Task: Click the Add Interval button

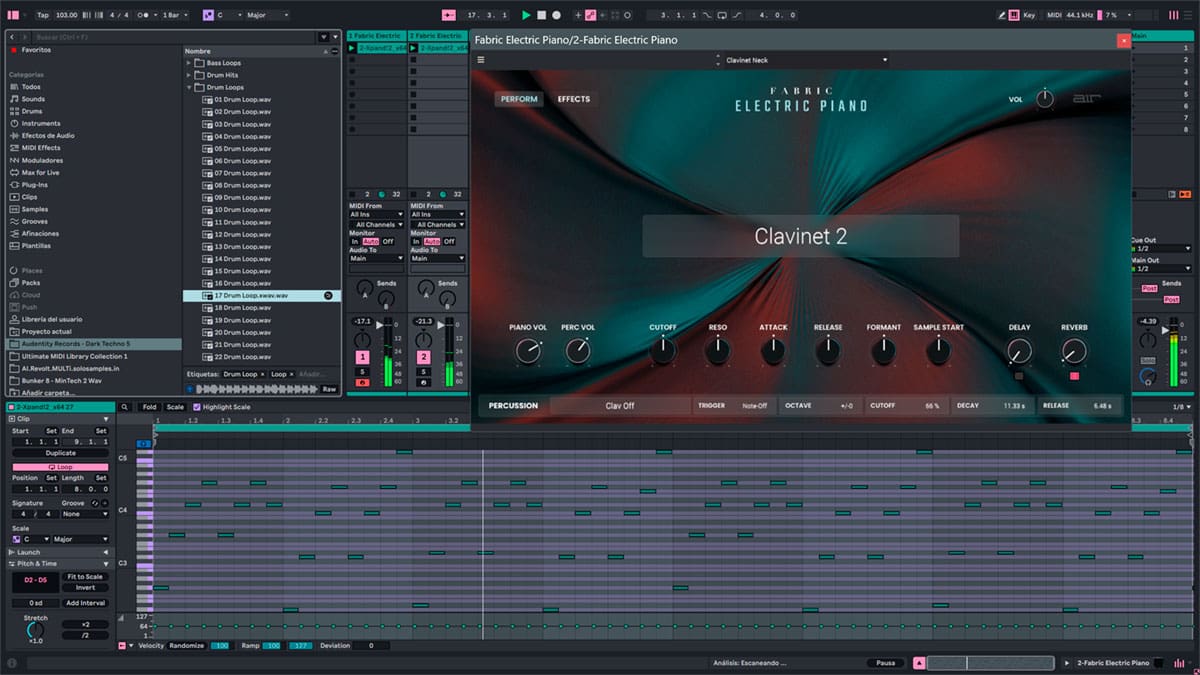Action: coord(85,603)
